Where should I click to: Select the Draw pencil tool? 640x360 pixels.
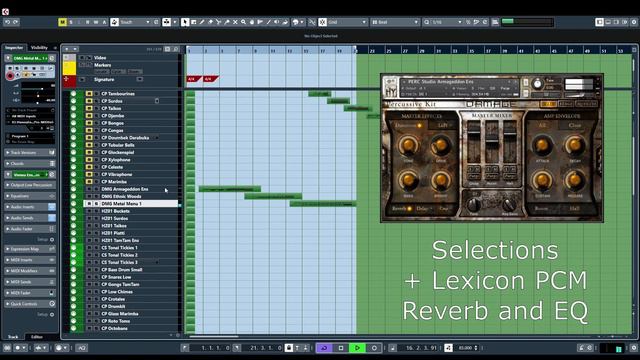pyautogui.click(x=202, y=22)
